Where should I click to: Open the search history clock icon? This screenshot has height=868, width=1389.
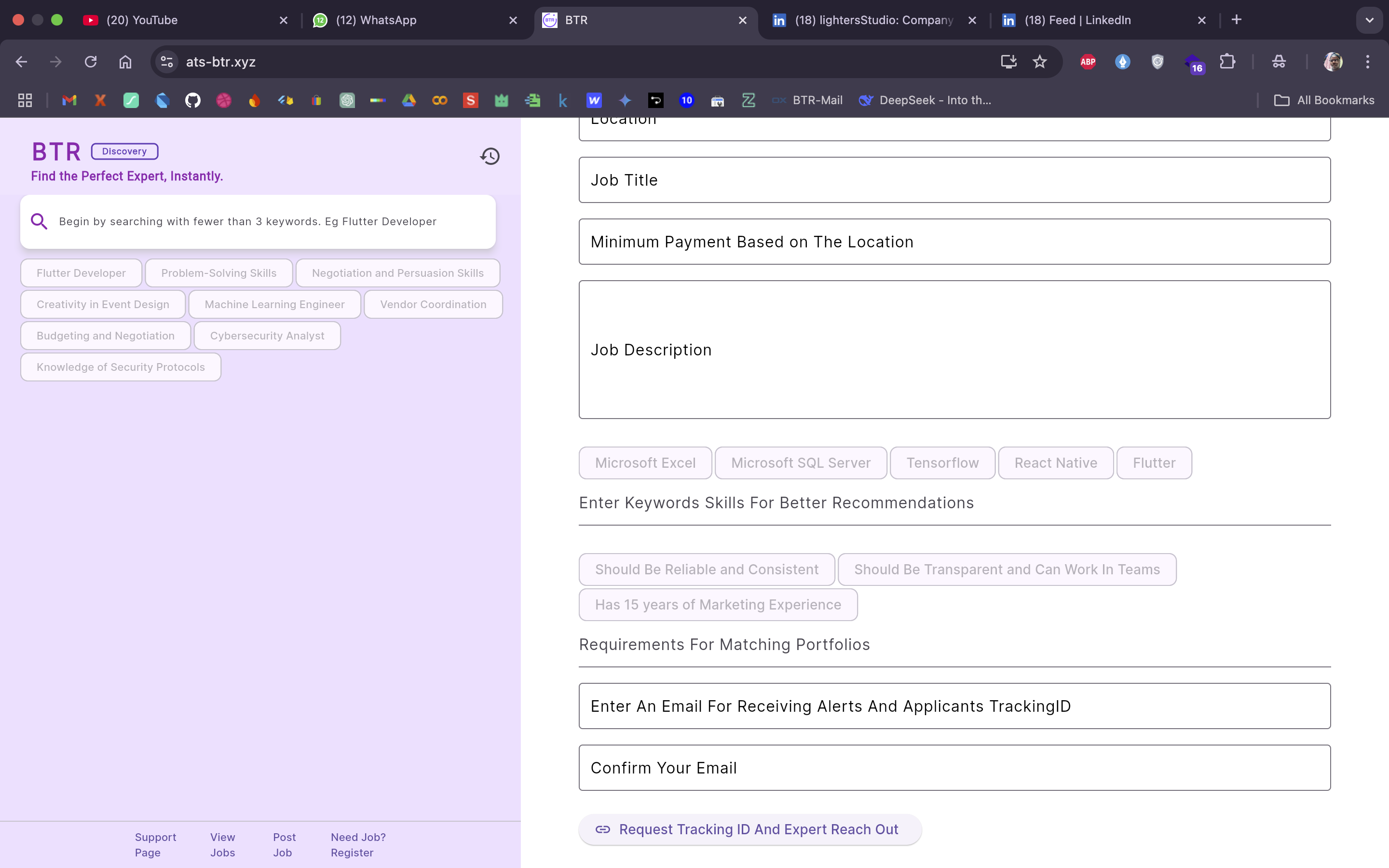[x=490, y=156]
